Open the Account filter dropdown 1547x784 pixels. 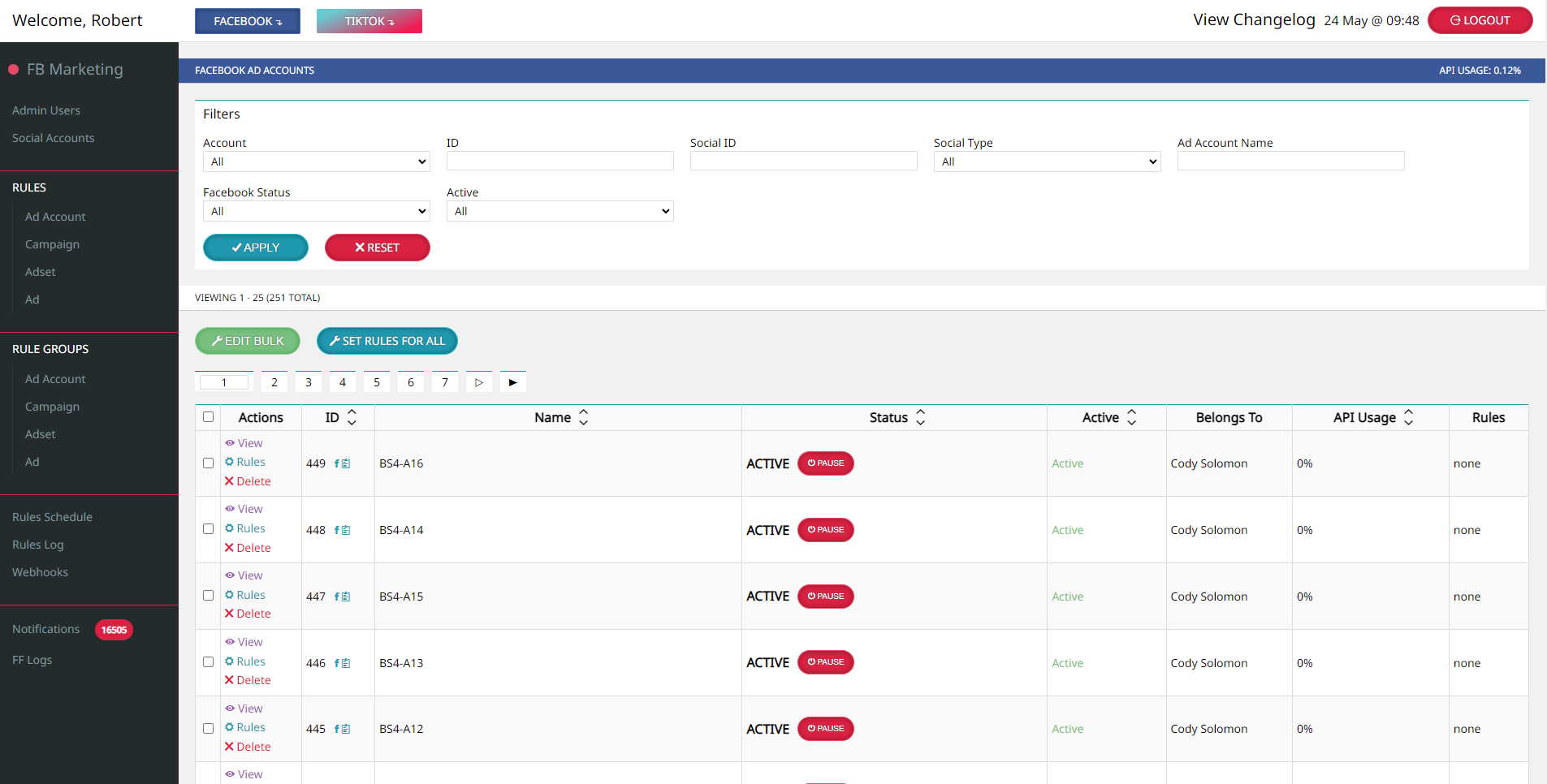click(316, 162)
